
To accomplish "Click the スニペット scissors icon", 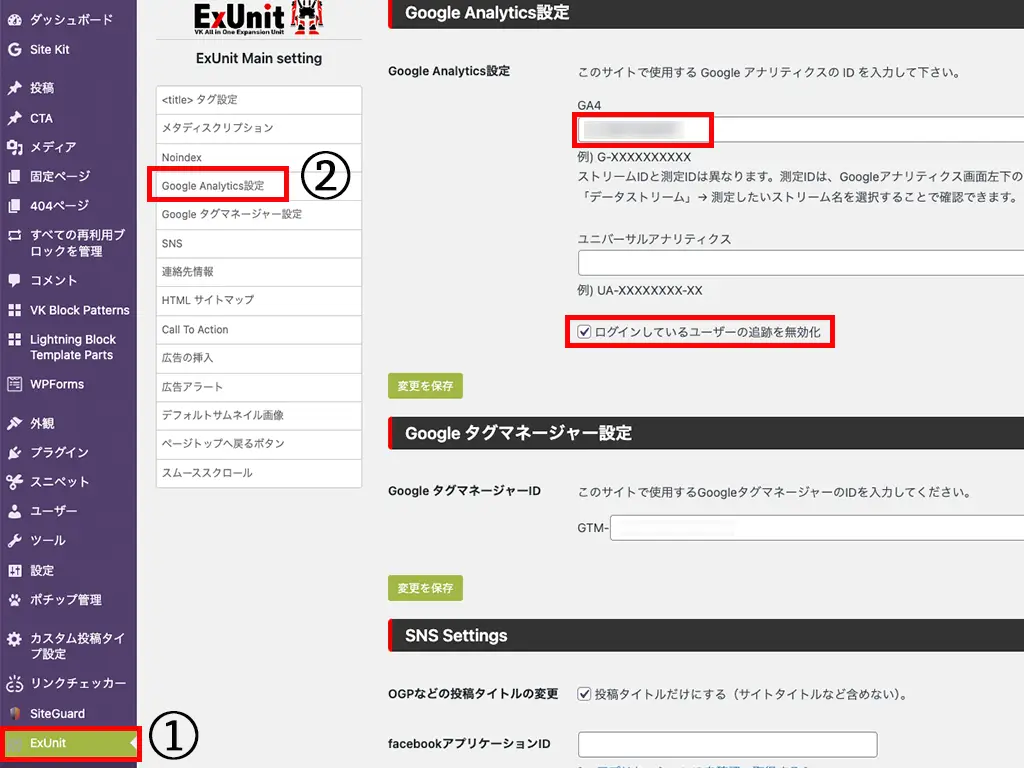I will [14, 482].
